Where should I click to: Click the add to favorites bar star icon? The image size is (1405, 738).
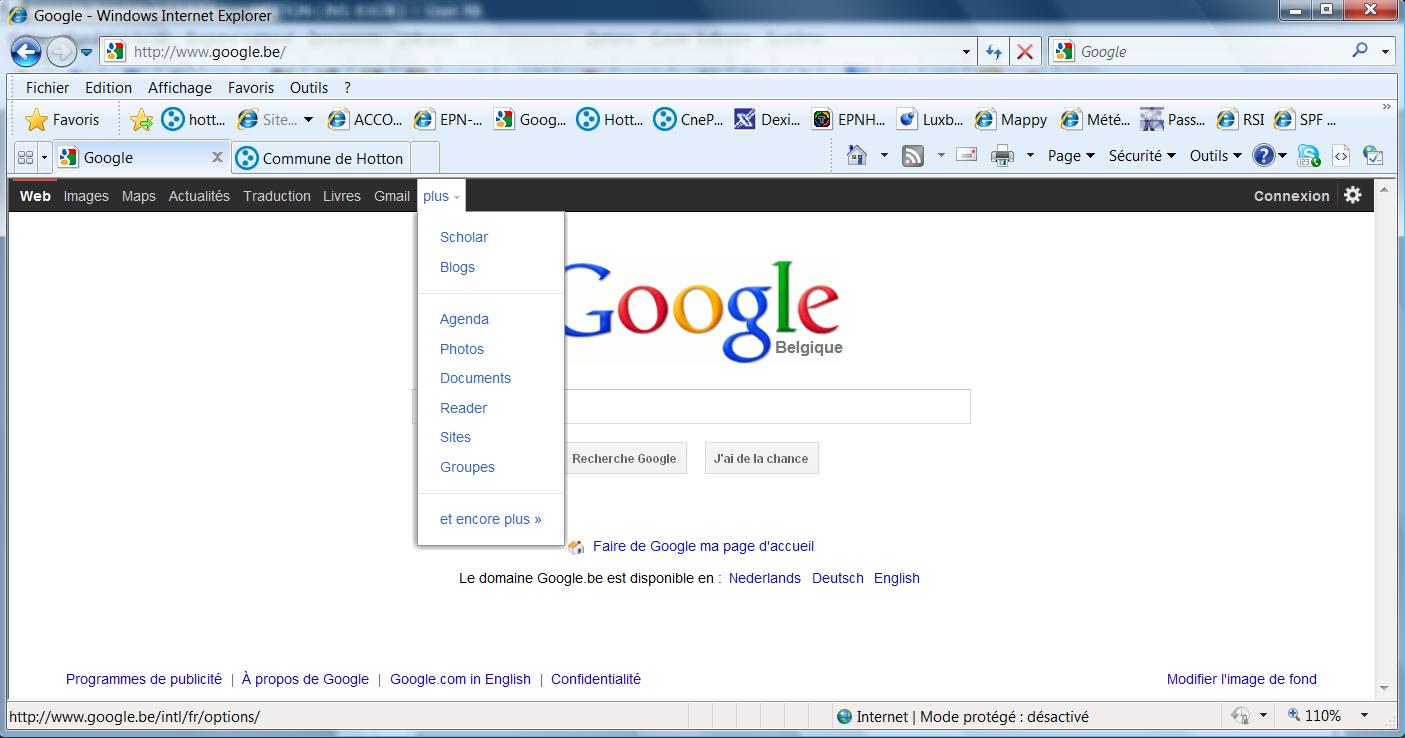(x=142, y=120)
